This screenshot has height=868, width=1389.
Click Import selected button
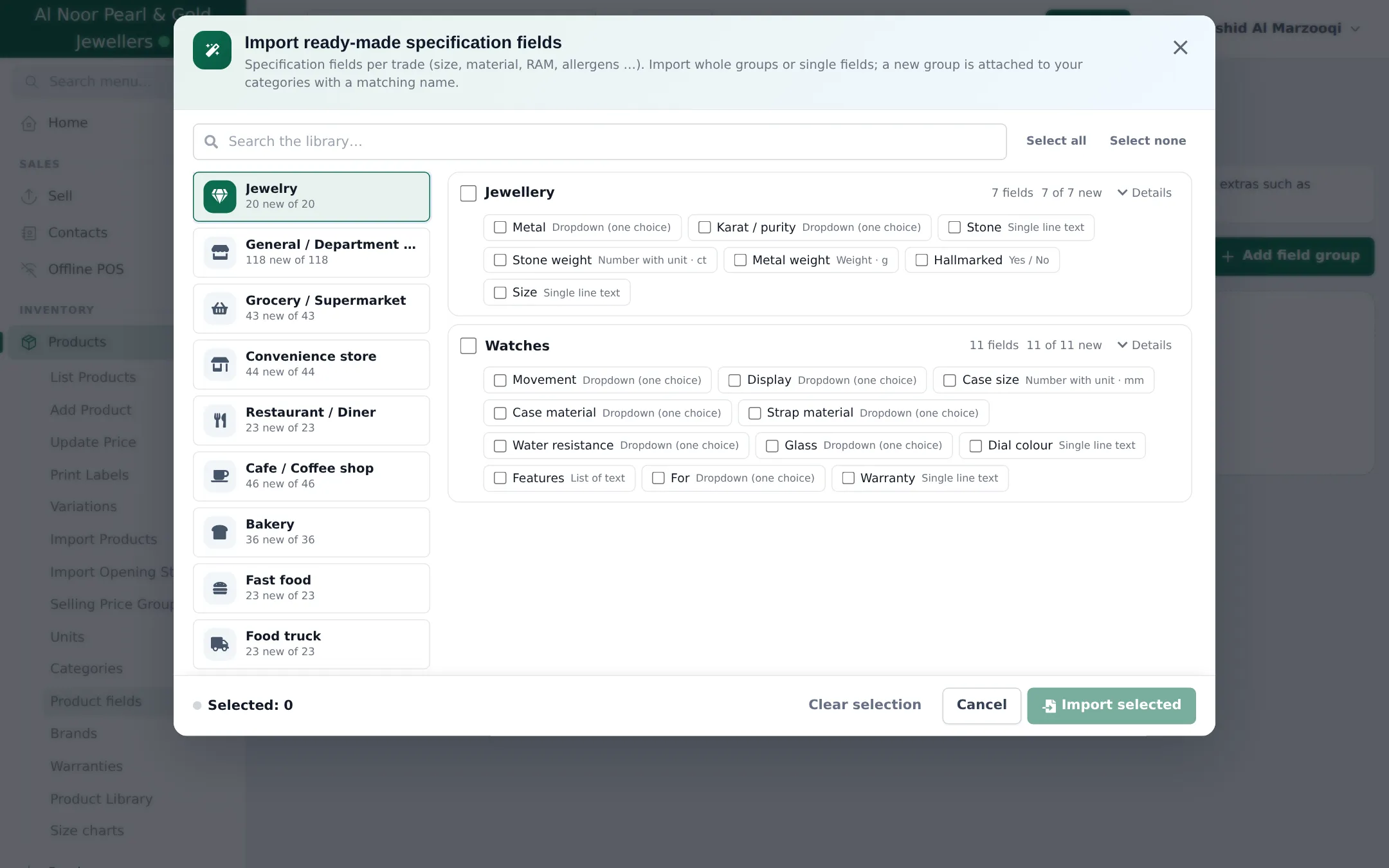1111,705
